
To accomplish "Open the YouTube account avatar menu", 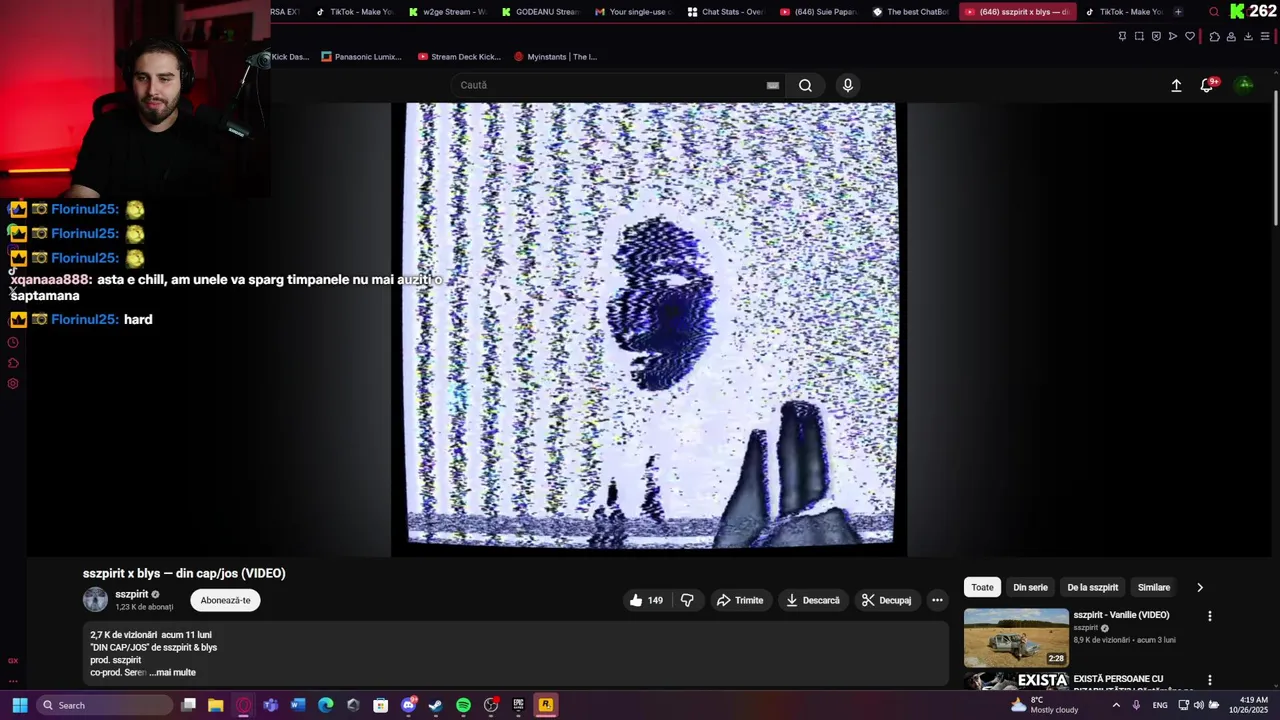I will [x=1245, y=85].
